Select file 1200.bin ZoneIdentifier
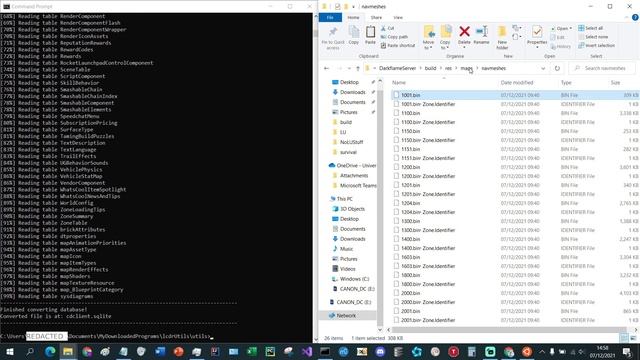This screenshot has width=640, height=360. (x=428, y=176)
